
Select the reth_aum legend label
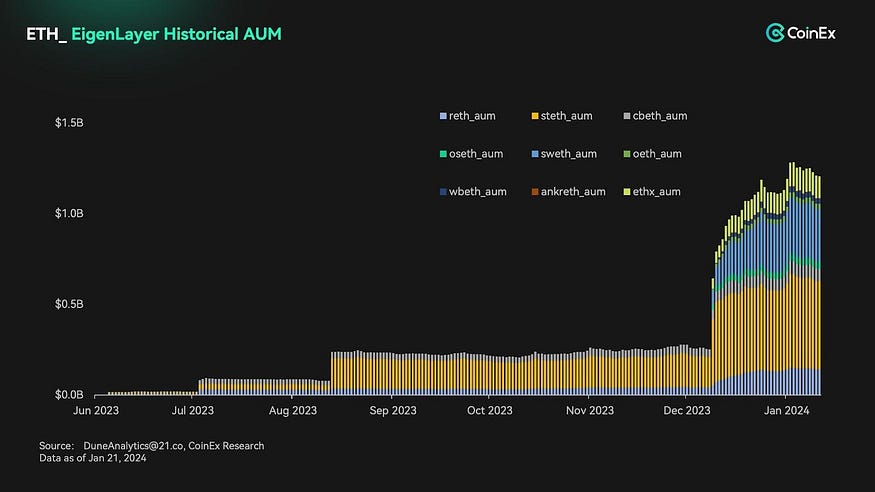click(x=472, y=116)
